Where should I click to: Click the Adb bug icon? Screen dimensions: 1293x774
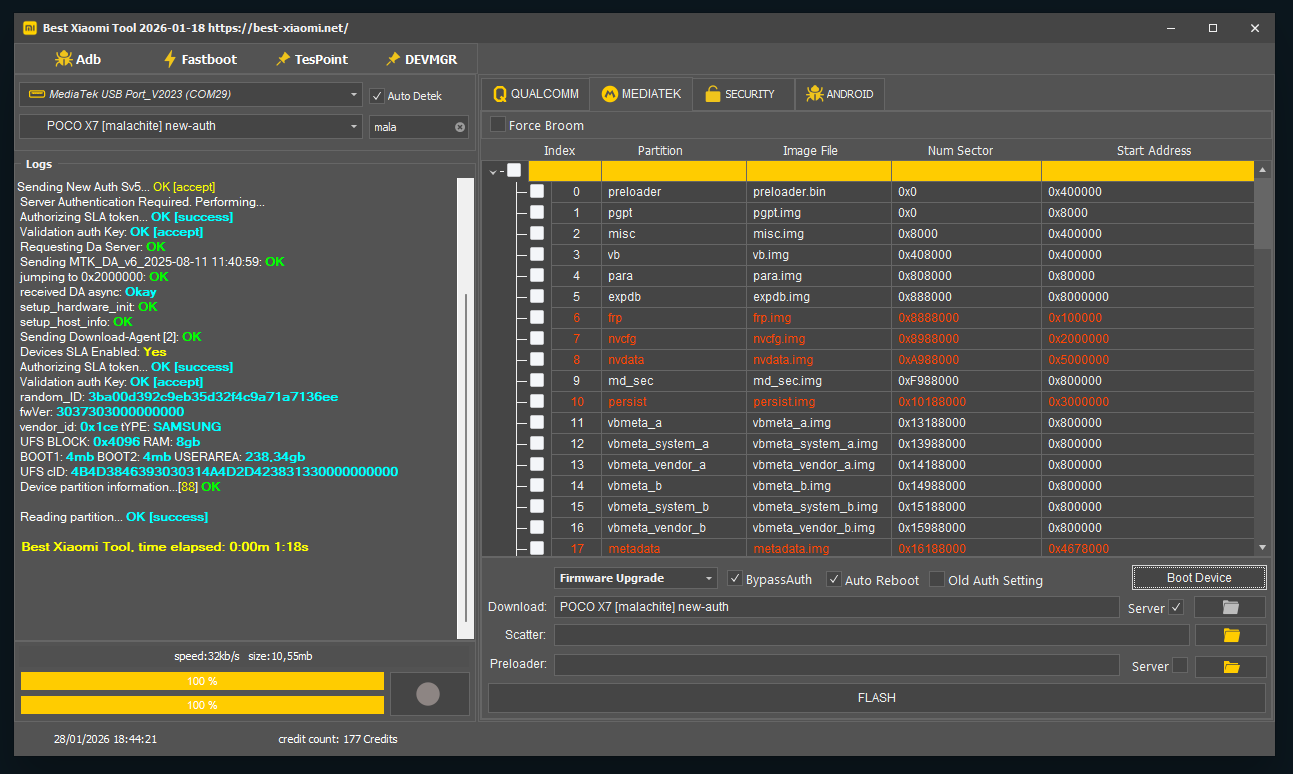(63, 59)
